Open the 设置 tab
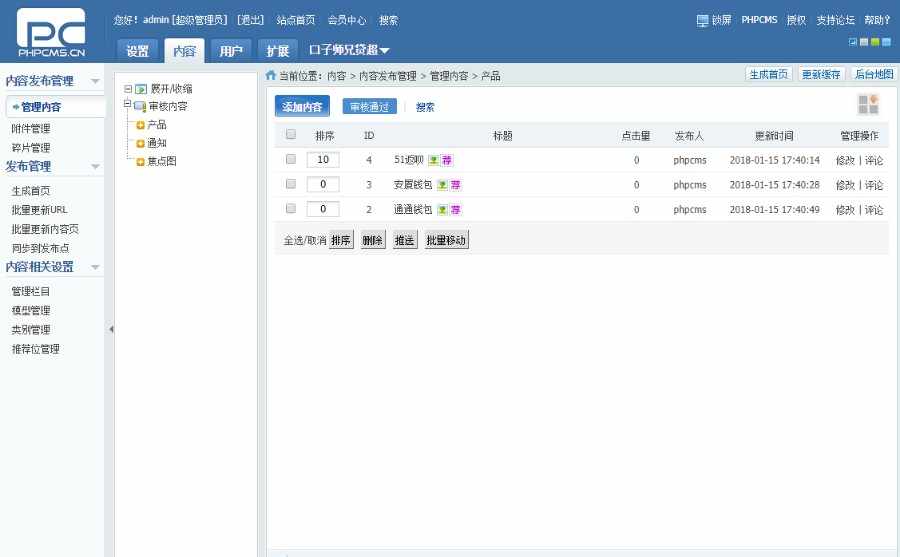 [x=137, y=51]
